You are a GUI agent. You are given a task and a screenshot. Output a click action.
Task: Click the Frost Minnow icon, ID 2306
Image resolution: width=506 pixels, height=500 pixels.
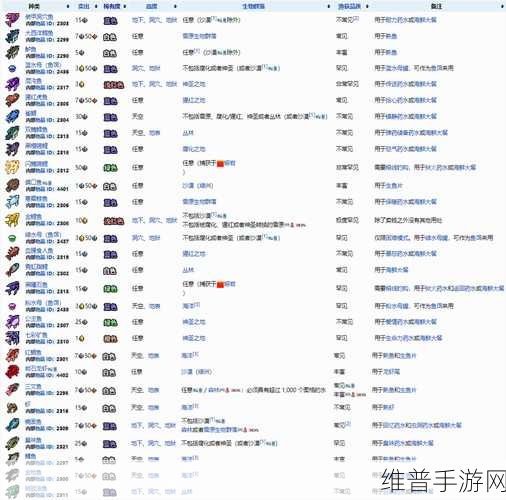click(12, 202)
